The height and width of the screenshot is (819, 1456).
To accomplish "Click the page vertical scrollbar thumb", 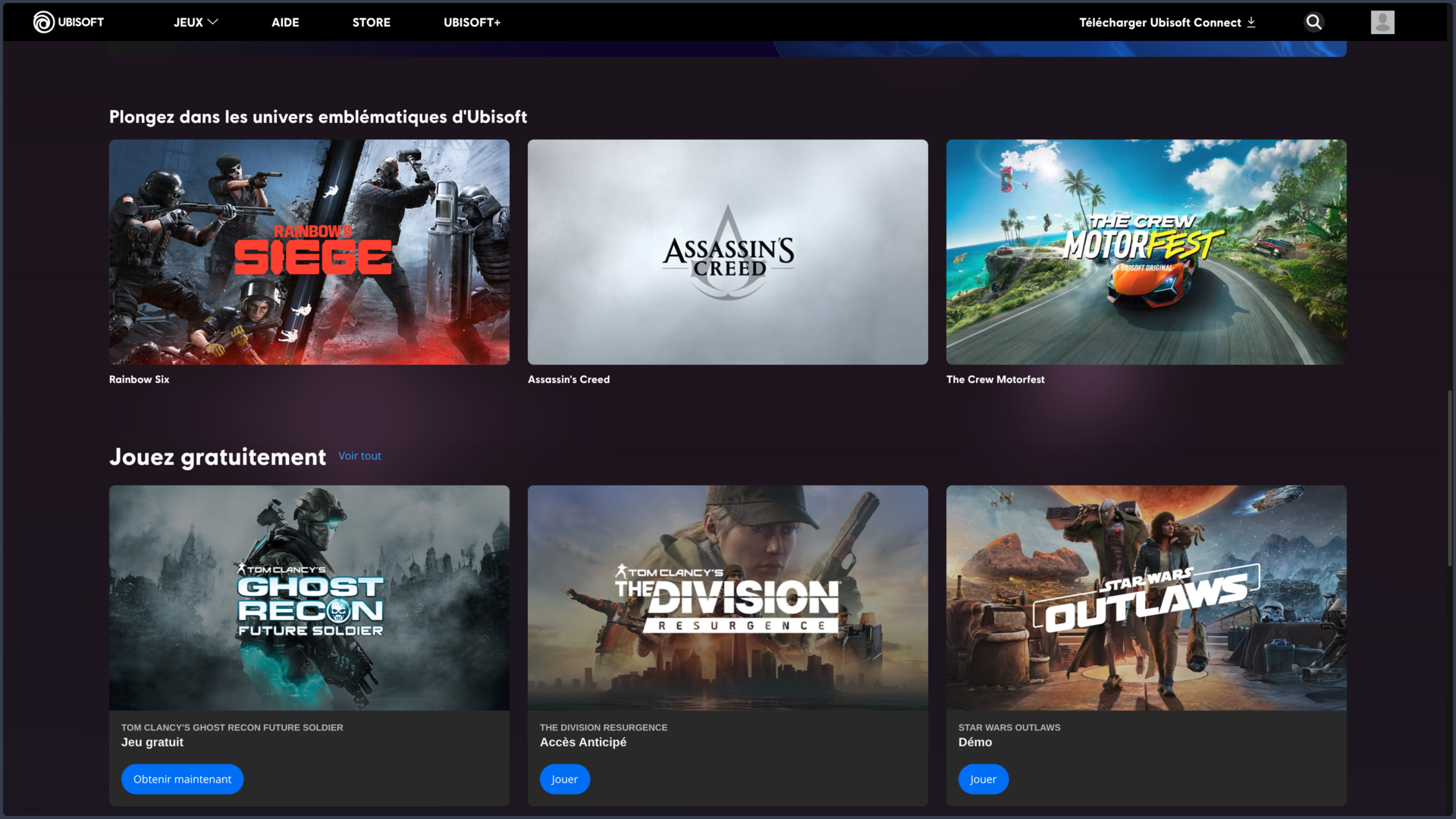I will [1450, 478].
